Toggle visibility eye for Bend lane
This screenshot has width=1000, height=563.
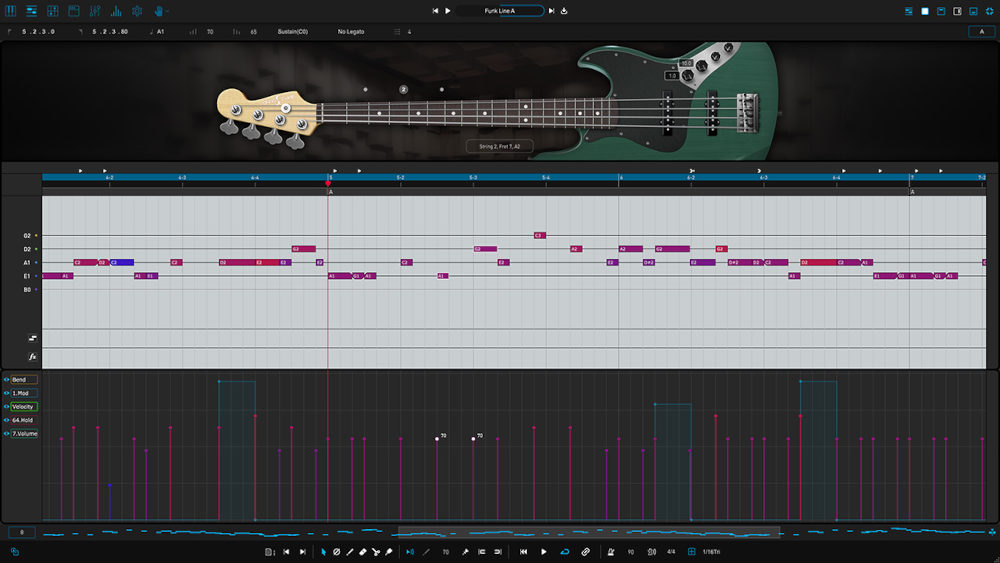(x=6, y=380)
